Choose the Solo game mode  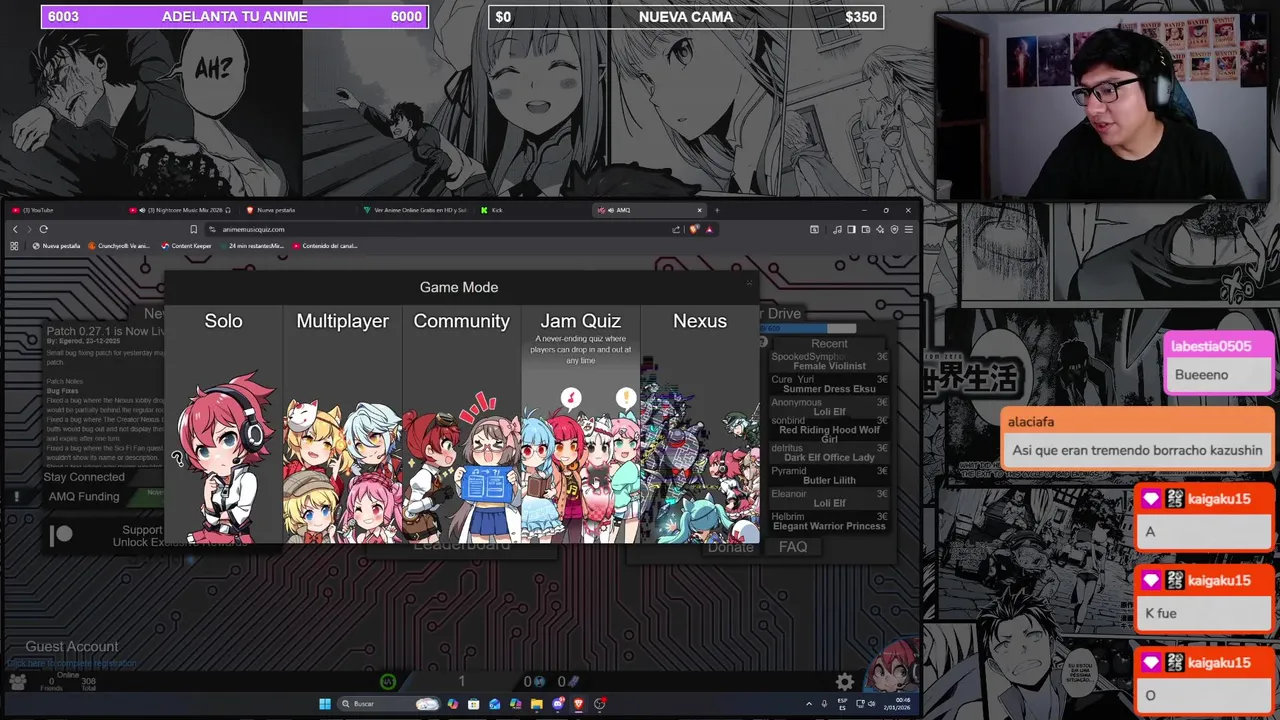coord(223,425)
